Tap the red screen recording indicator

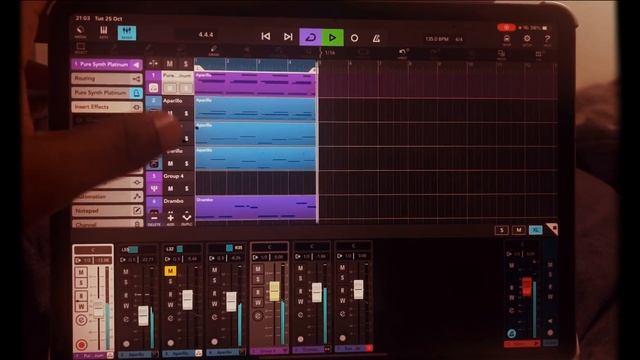coord(506,27)
